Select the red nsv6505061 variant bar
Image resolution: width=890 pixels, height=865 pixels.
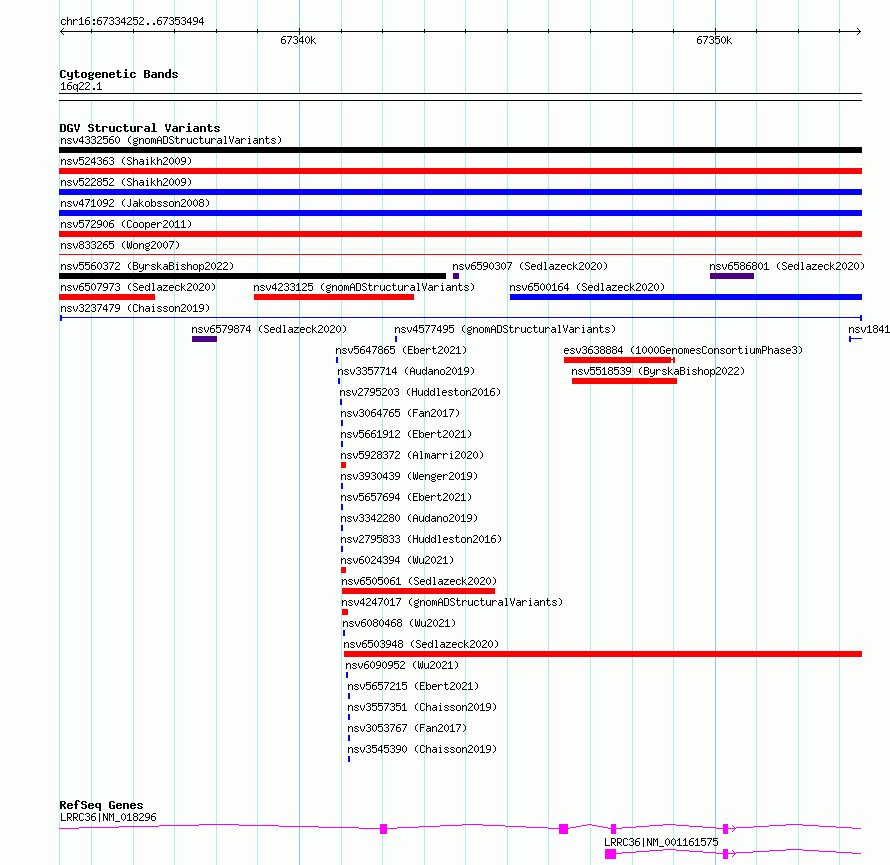click(418, 591)
